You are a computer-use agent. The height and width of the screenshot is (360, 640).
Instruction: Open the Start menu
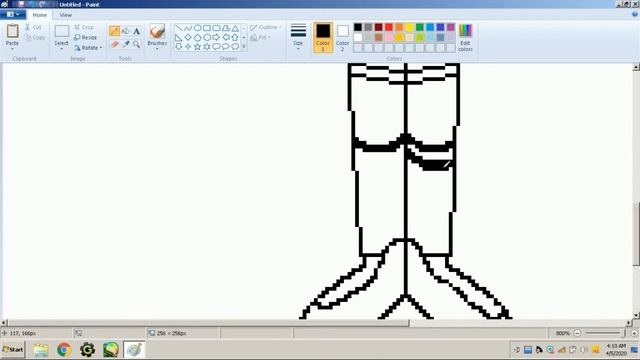pos(13,350)
